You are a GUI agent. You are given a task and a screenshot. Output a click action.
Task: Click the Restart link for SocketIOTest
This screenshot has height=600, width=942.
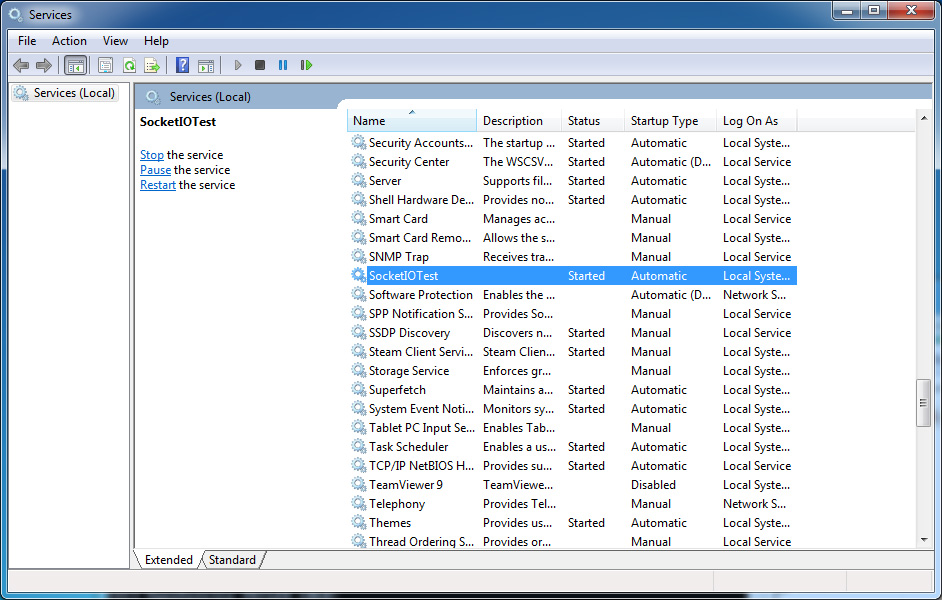coord(157,184)
